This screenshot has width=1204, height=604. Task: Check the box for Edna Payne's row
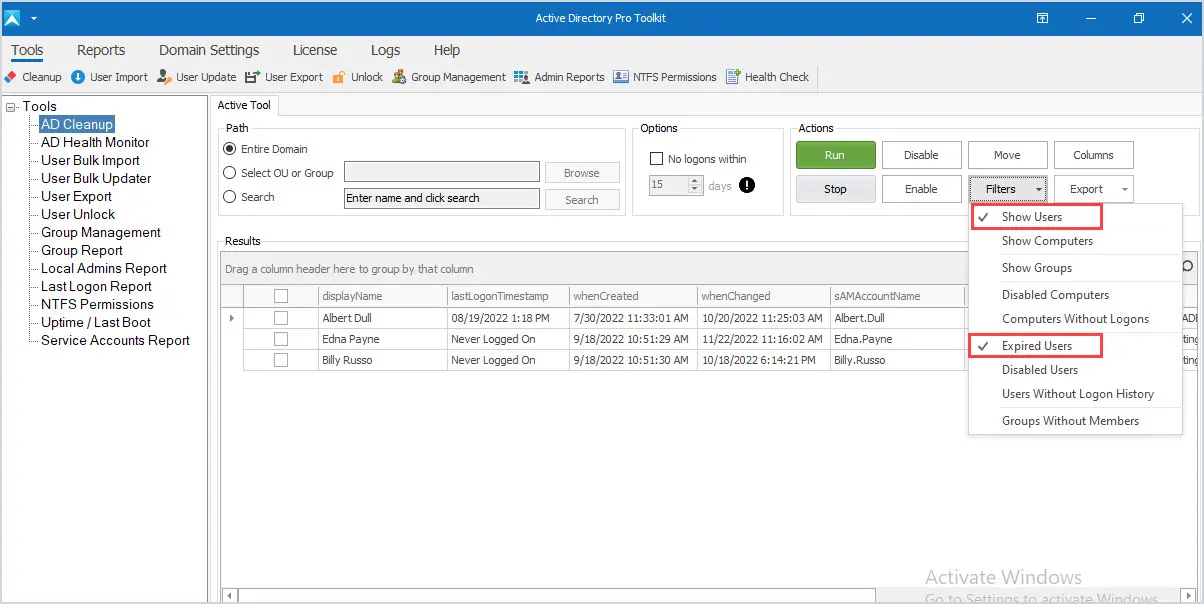click(x=281, y=339)
